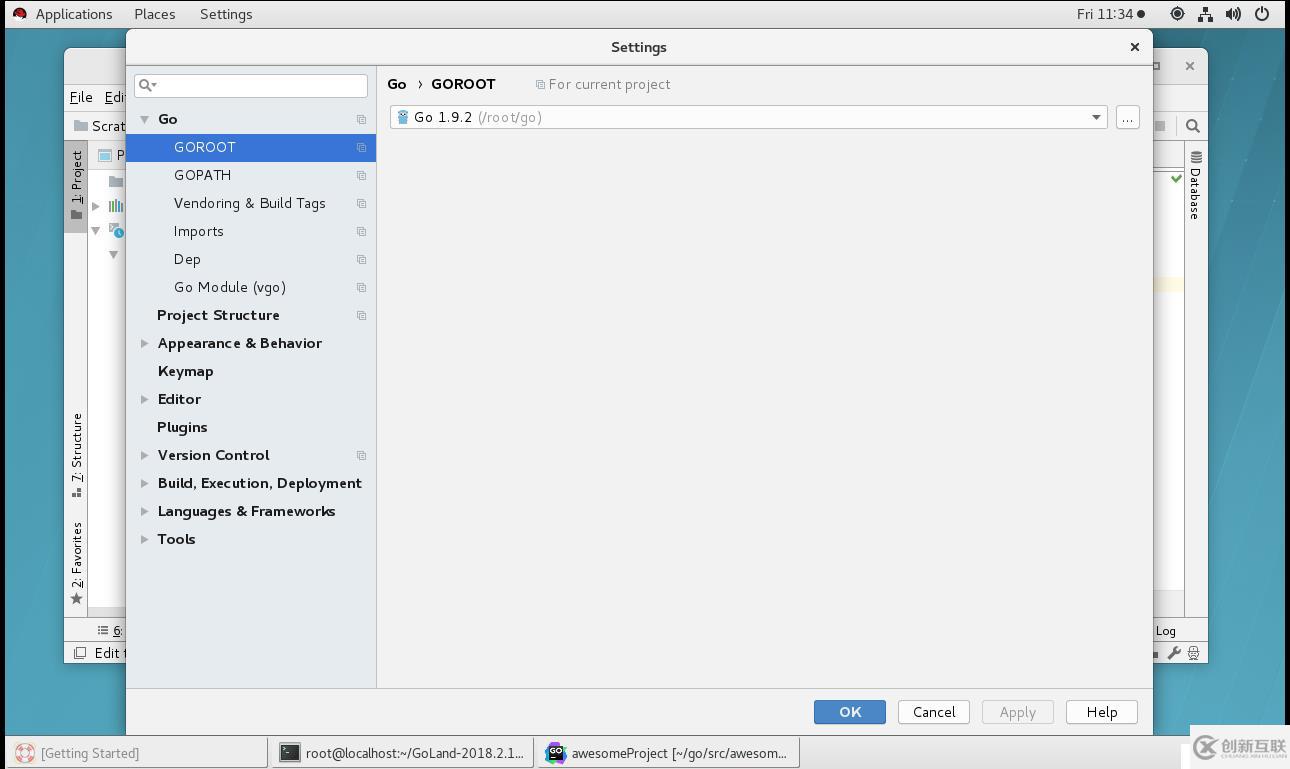
Task: Click Scratches folder icon in GoLand navbar
Action: click(81, 126)
